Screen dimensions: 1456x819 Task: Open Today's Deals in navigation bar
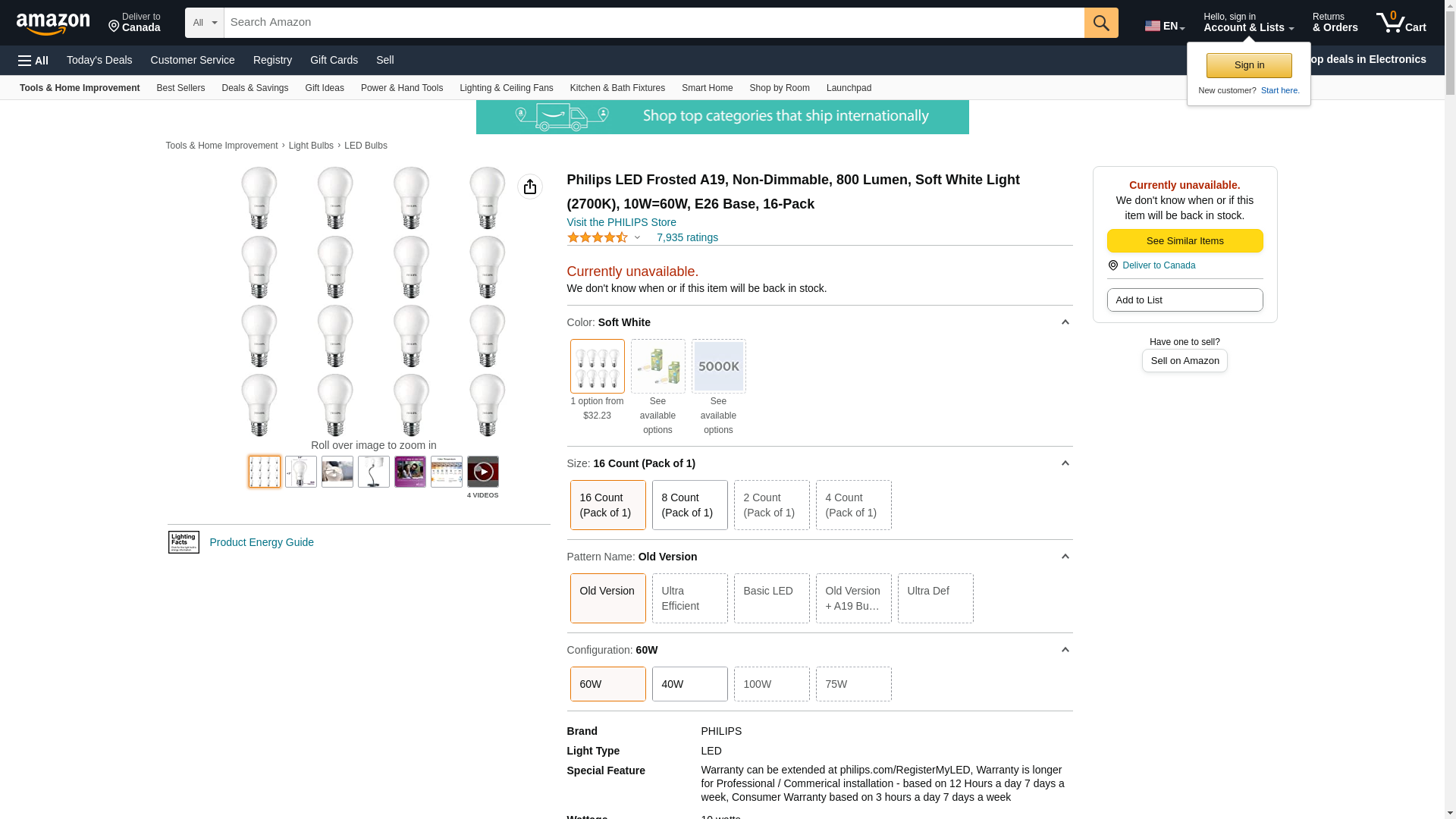point(99,60)
